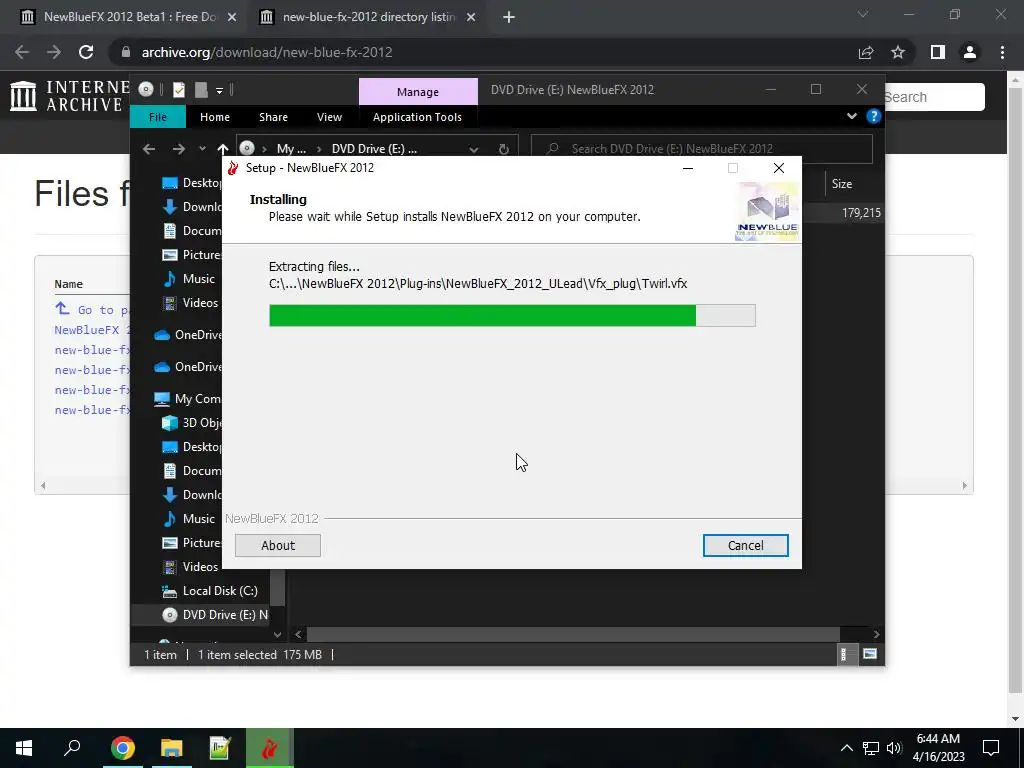Click the archive.org address bar

[483, 52]
